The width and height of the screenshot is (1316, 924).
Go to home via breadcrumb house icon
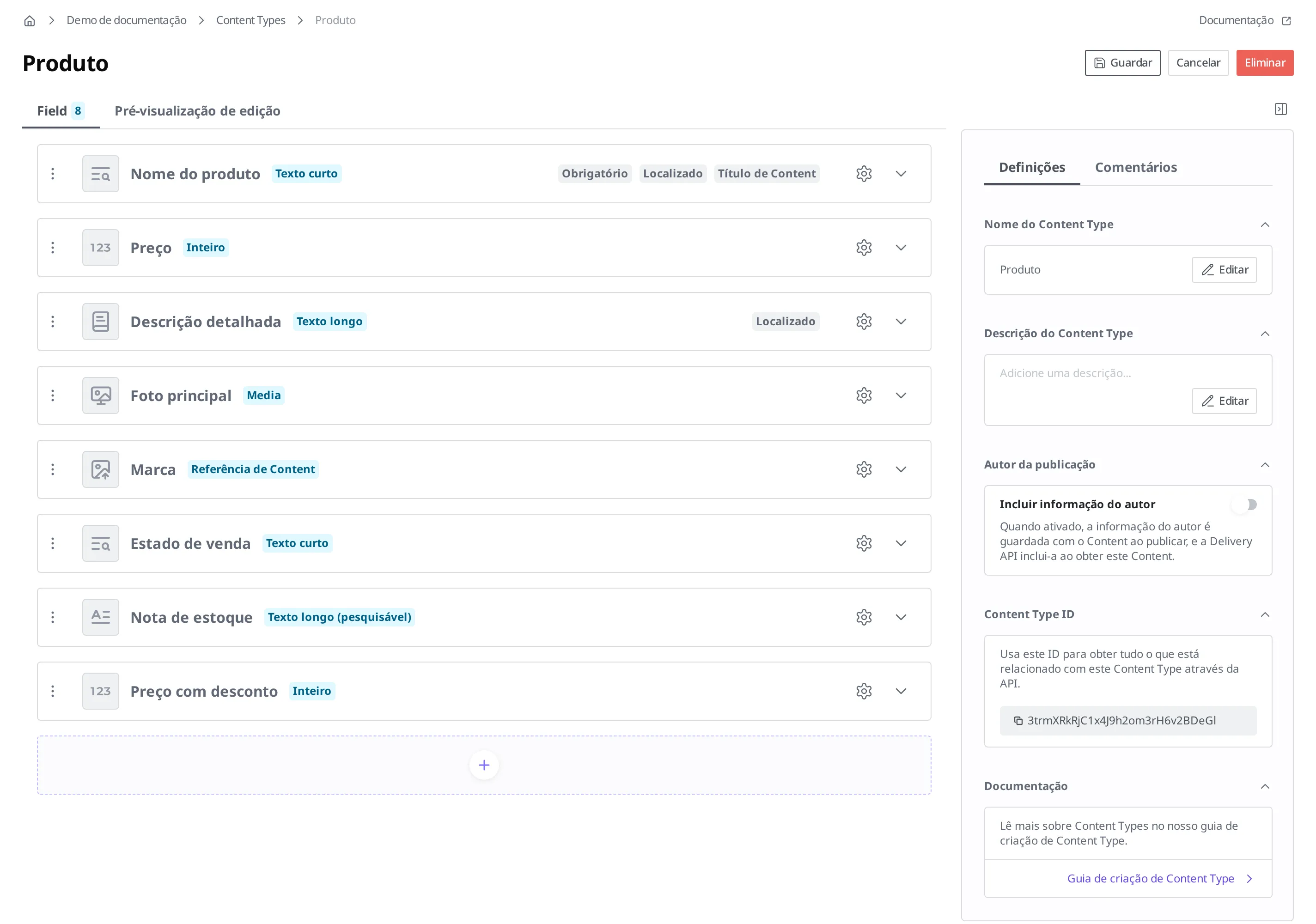click(x=30, y=21)
